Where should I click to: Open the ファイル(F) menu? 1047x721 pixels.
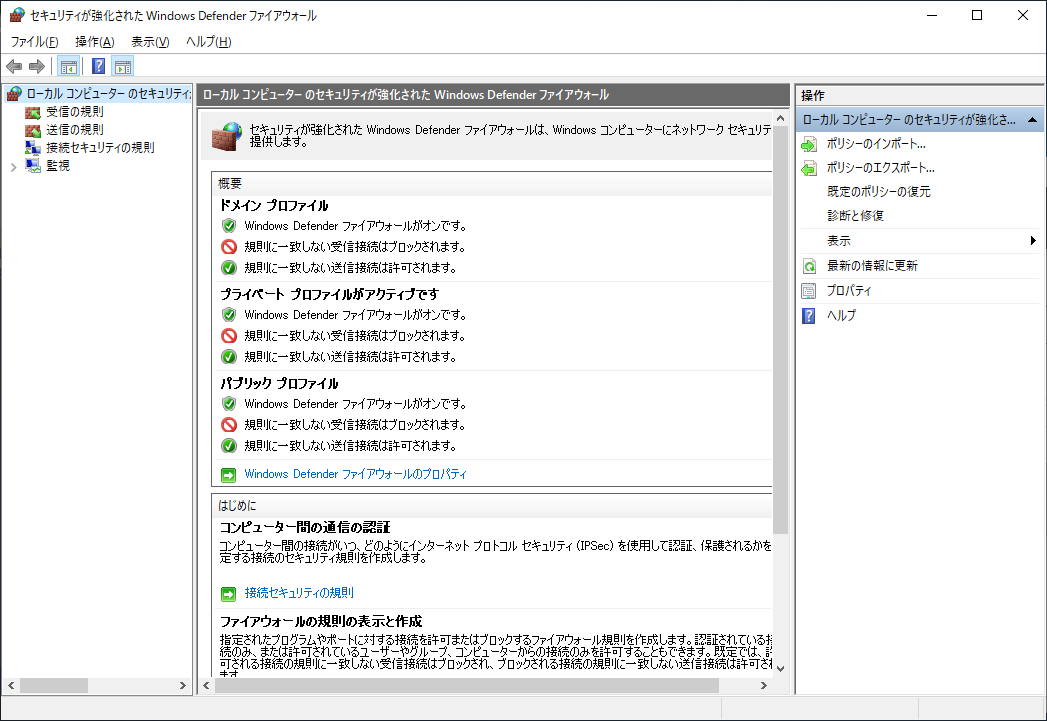[35, 42]
